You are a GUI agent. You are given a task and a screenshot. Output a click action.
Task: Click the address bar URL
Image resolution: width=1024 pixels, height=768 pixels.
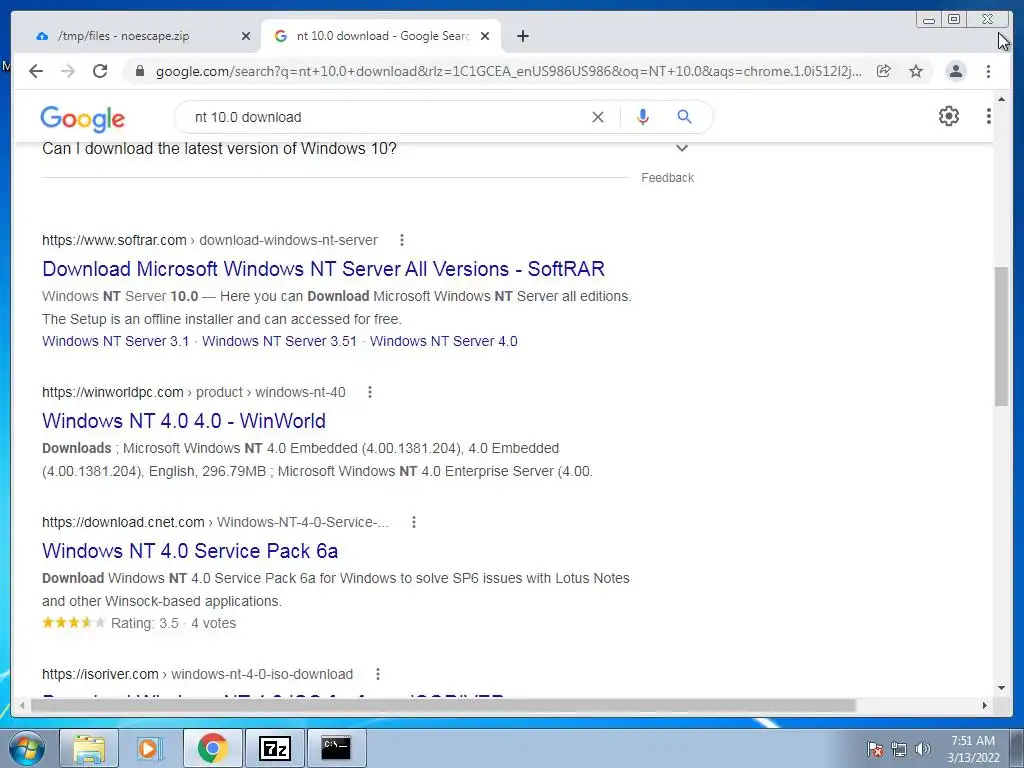coord(508,71)
